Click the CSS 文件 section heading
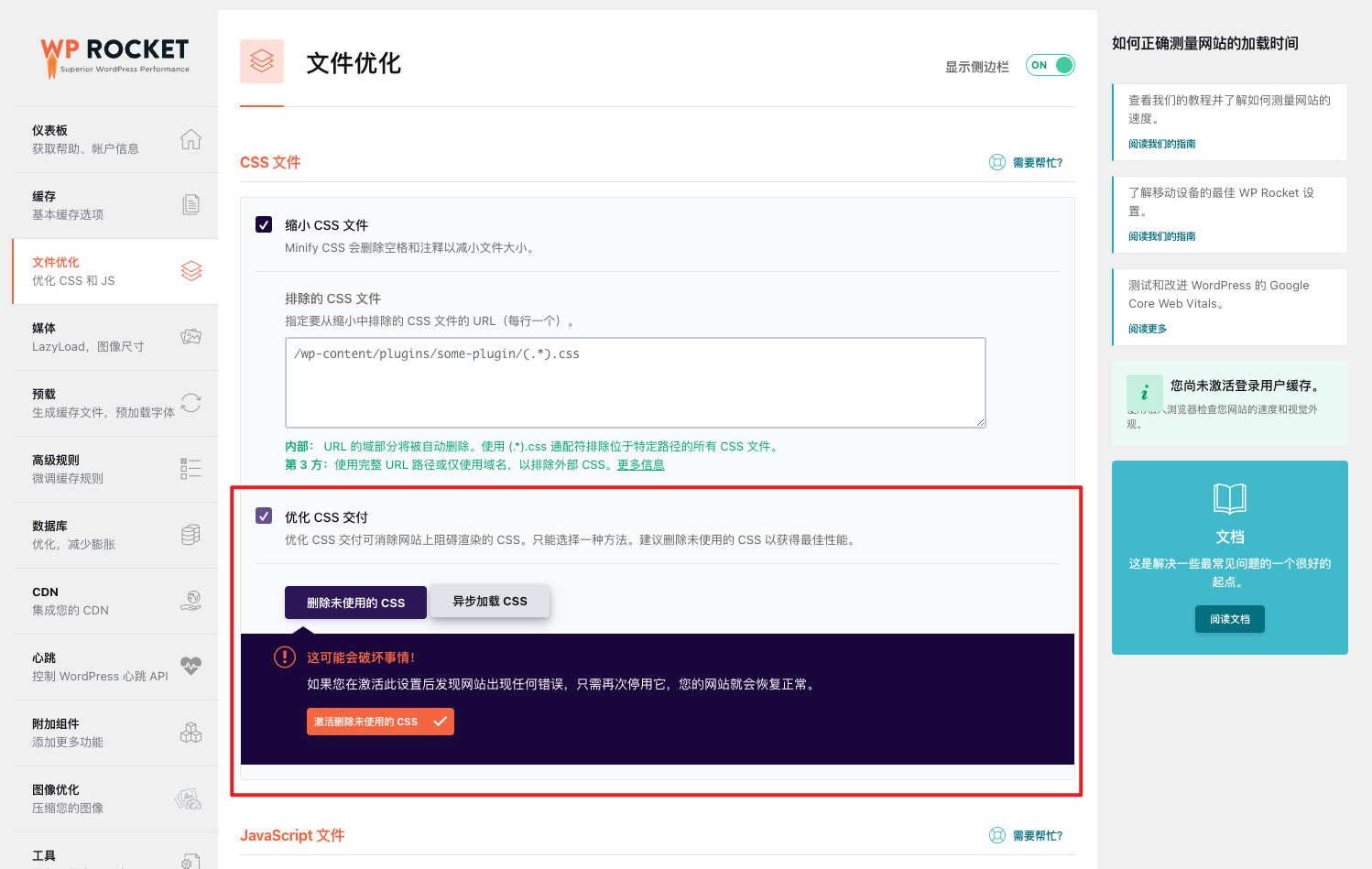The height and width of the screenshot is (869, 1372). tap(270, 162)
